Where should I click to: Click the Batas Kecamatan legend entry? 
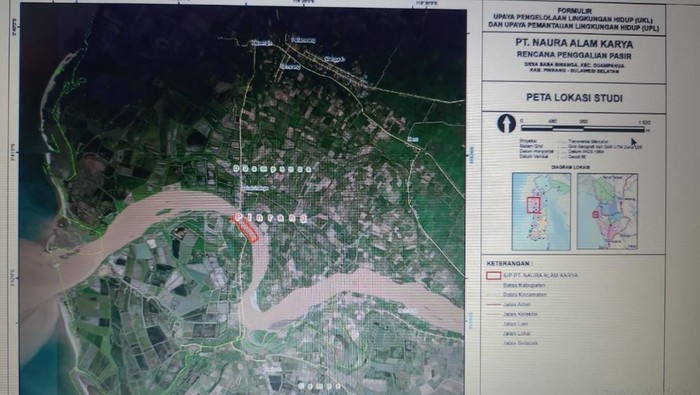[525, 295]
